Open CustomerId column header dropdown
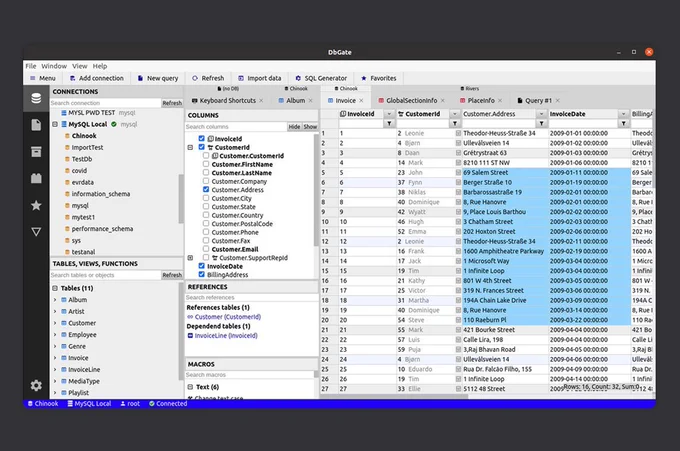The width and height of the screenshot is (680, 451). (x=454, y=114)
